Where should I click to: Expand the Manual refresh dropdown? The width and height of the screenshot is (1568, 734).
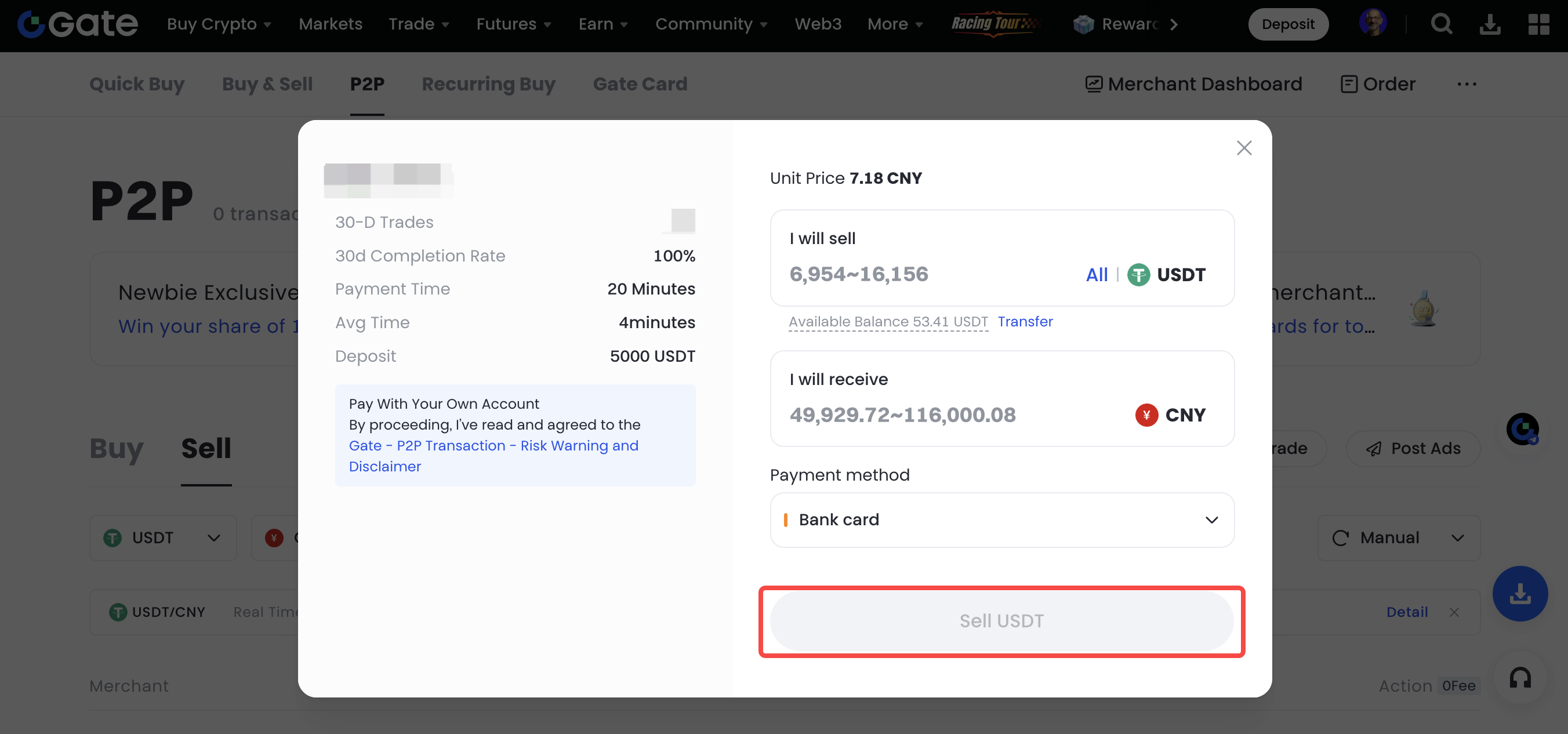pos(1398,538)
